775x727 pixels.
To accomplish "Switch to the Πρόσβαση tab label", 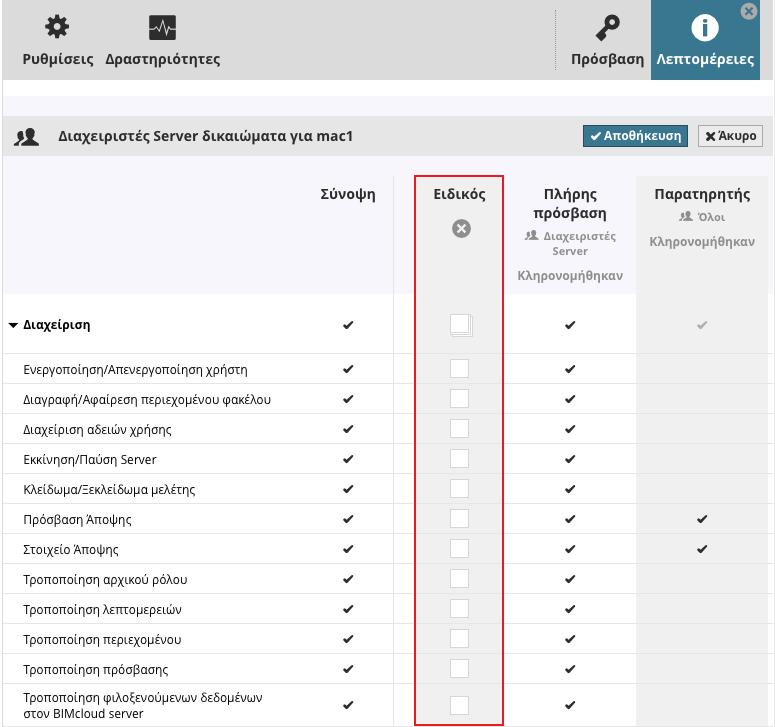I will [x=607, y=59].
